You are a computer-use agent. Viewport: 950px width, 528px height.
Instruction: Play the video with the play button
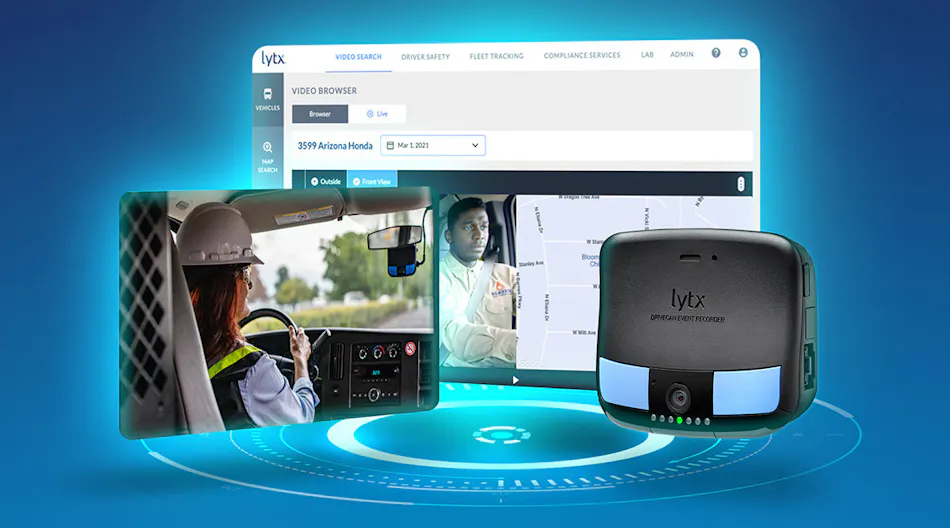click(x=516, y=380)
